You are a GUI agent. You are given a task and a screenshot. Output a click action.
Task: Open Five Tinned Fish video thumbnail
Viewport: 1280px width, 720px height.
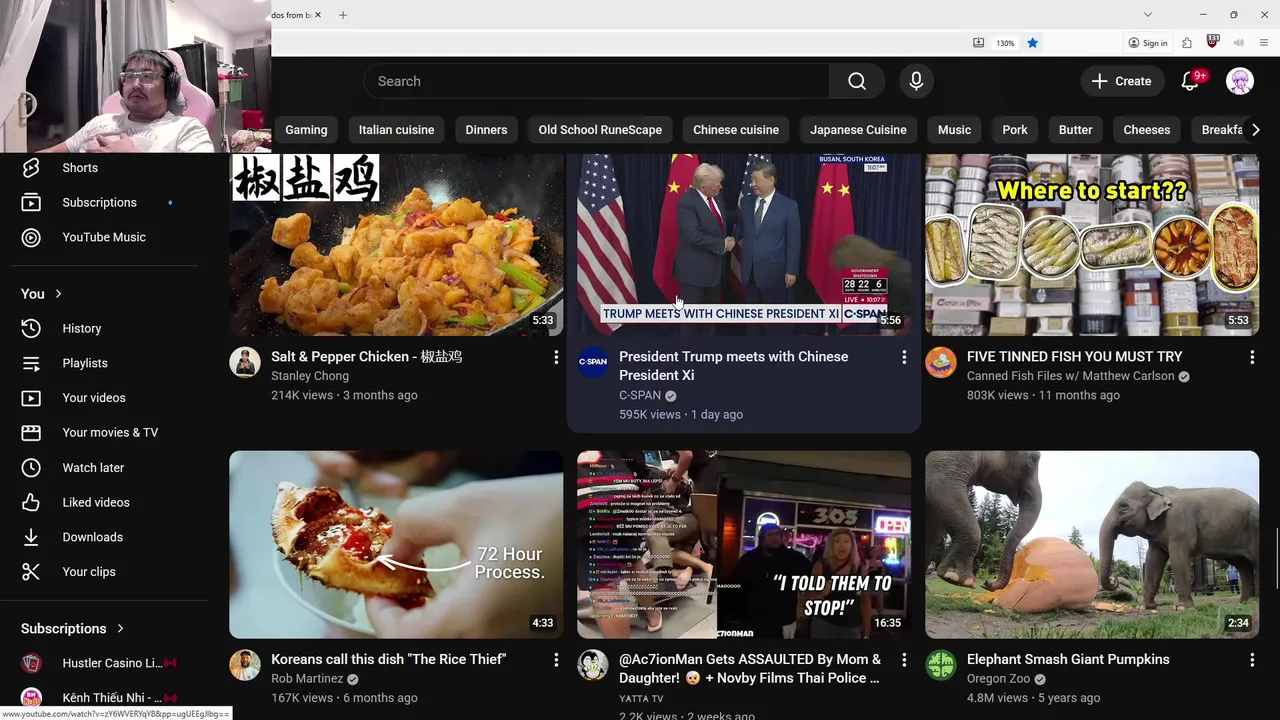(x=1092, y=245)
